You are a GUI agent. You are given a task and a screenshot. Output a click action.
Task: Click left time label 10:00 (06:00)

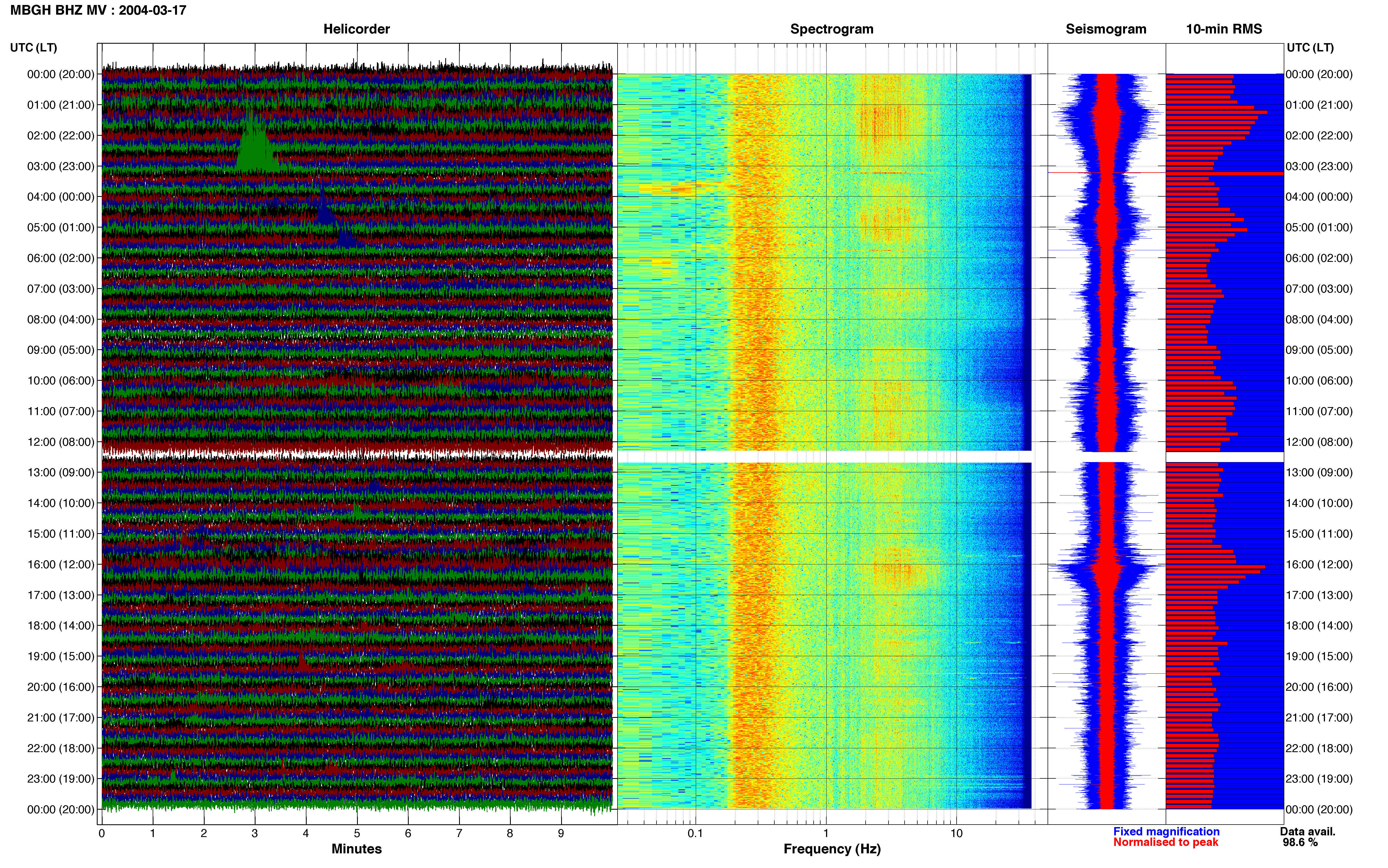pos(60,380)
